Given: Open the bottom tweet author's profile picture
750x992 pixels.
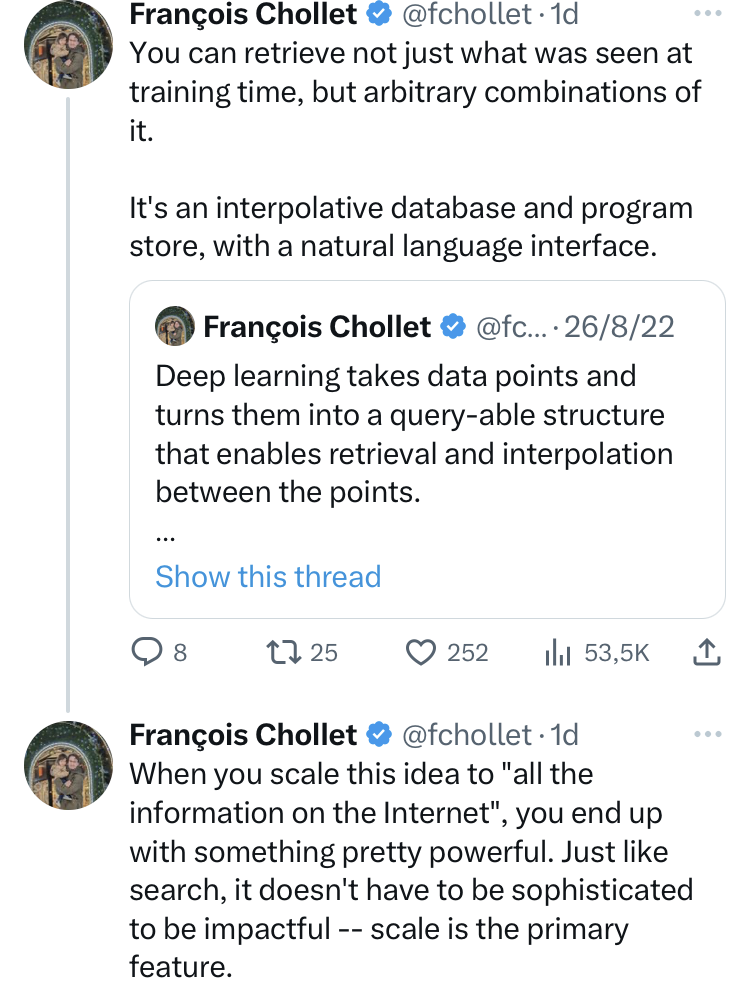Looking at the screenshot, I should click(x=68, y=766).
